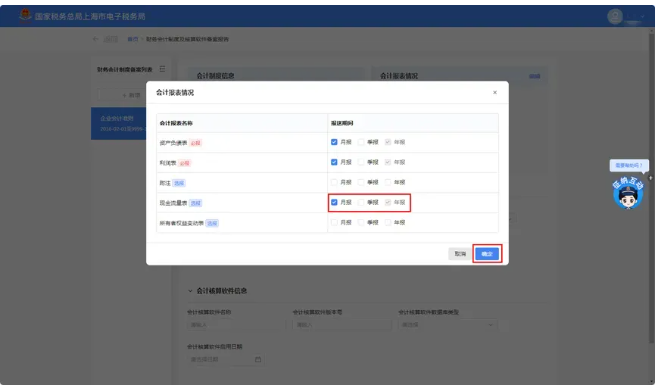This screenshot has height=388, width=659.
Task: Open the 征纳互动 assistant mascot
Action: pos(628,194)
